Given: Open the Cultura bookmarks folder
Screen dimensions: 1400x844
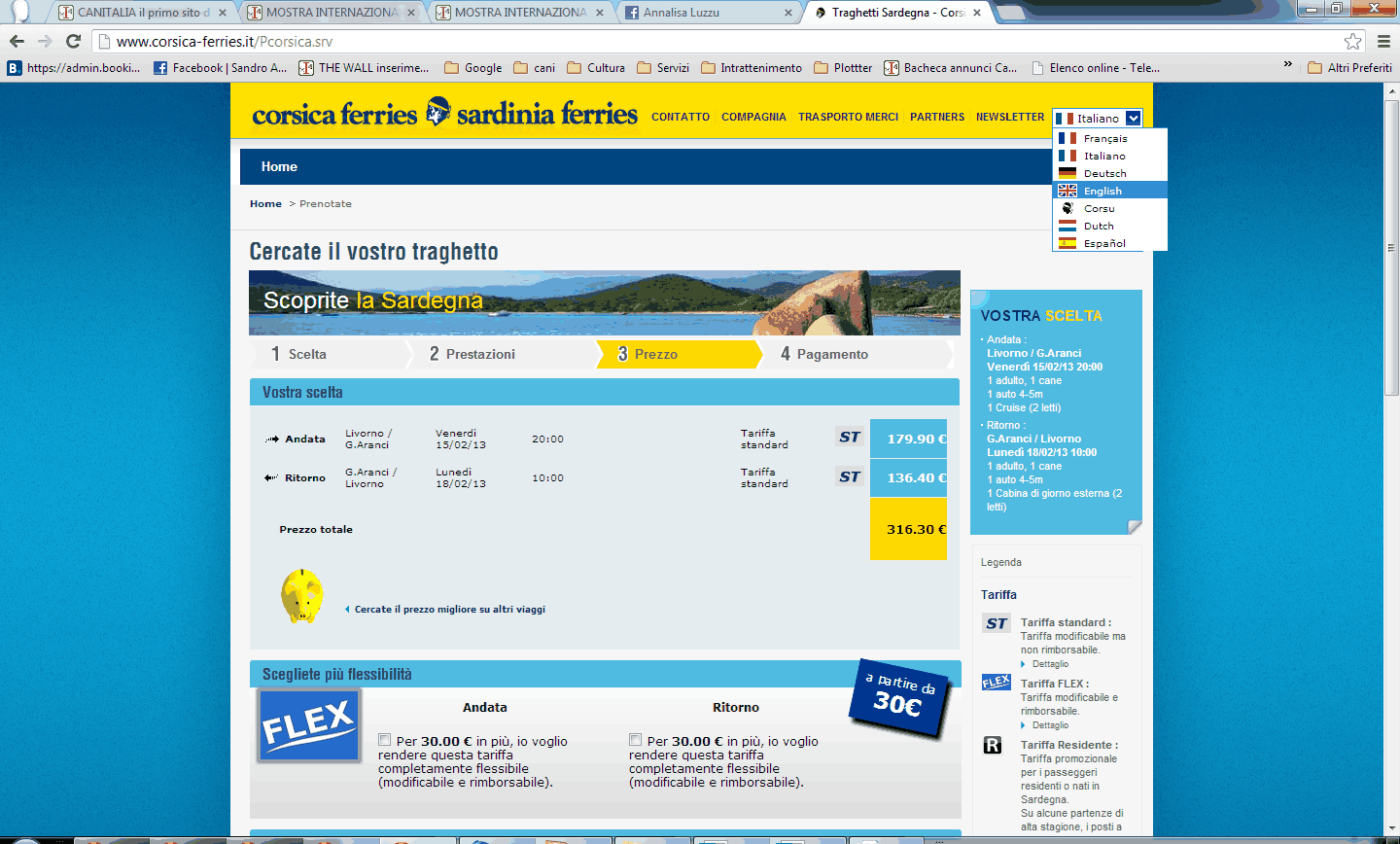Looking at the screenshot, I should 596,67.
